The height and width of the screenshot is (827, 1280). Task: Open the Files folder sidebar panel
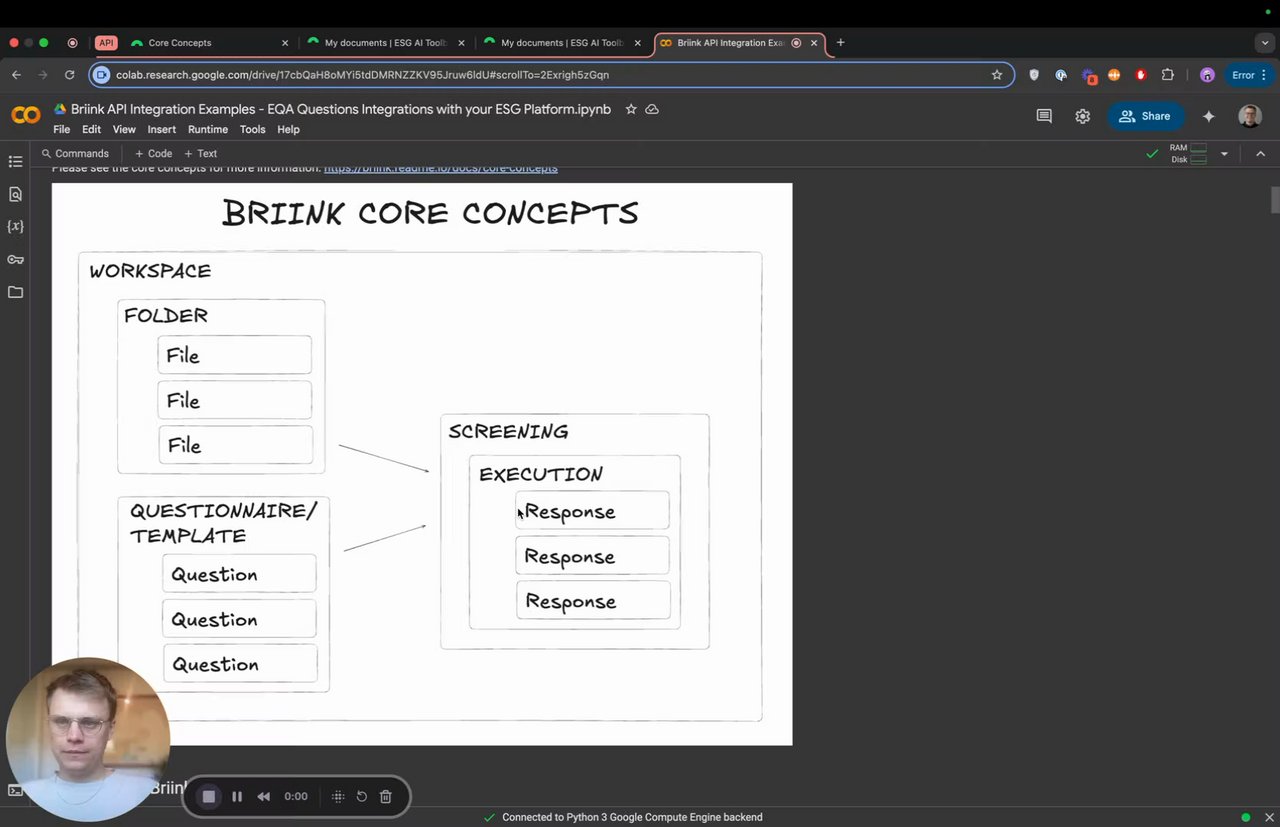pos(15,292)
